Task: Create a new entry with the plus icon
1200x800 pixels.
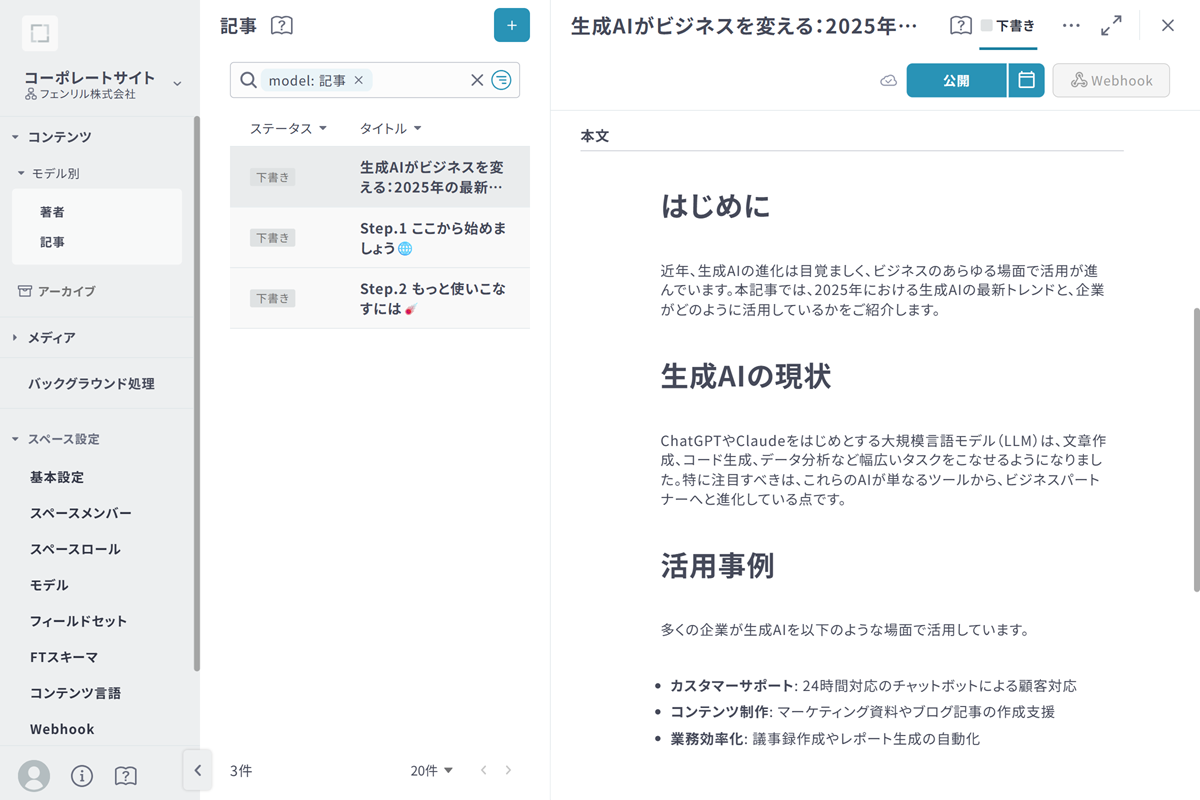Action: pos(512,25)
